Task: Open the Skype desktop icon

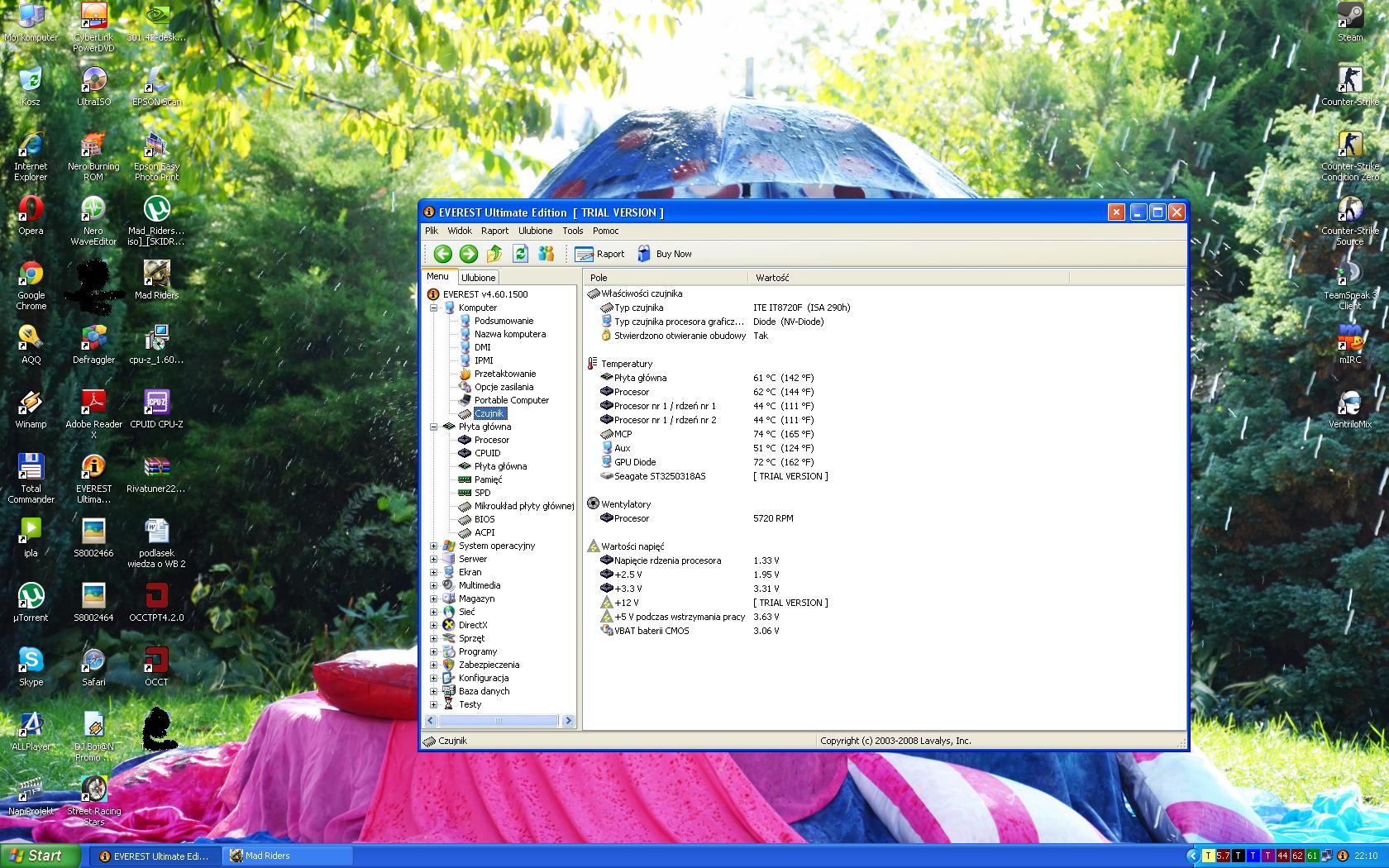Action: coord(31,666)
